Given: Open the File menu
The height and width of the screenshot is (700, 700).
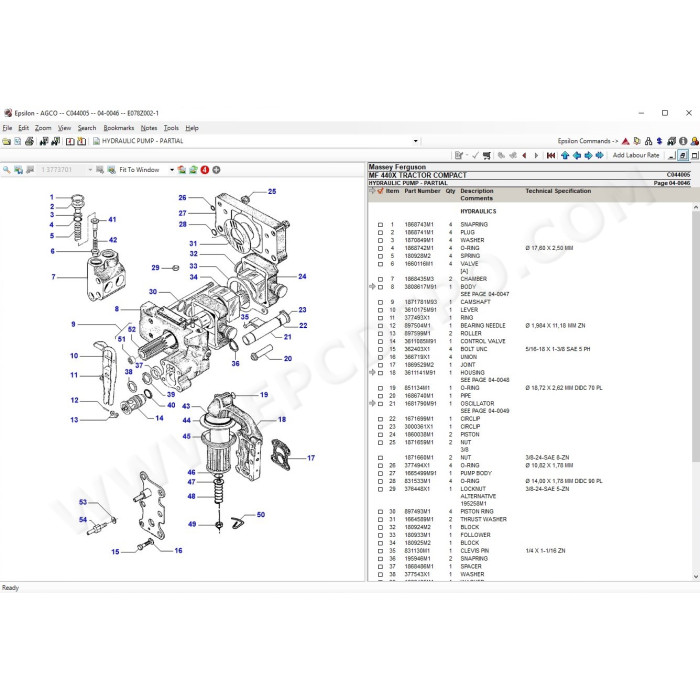Looking at the screenshot, I should [7, 128].
